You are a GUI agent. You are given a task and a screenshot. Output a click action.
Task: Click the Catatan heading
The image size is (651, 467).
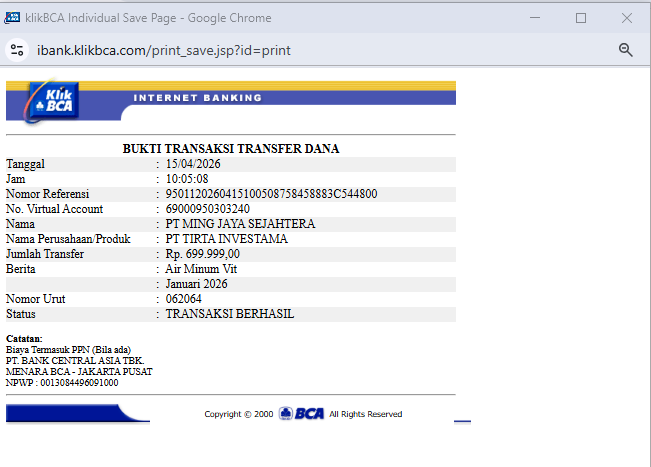point(24,338)
